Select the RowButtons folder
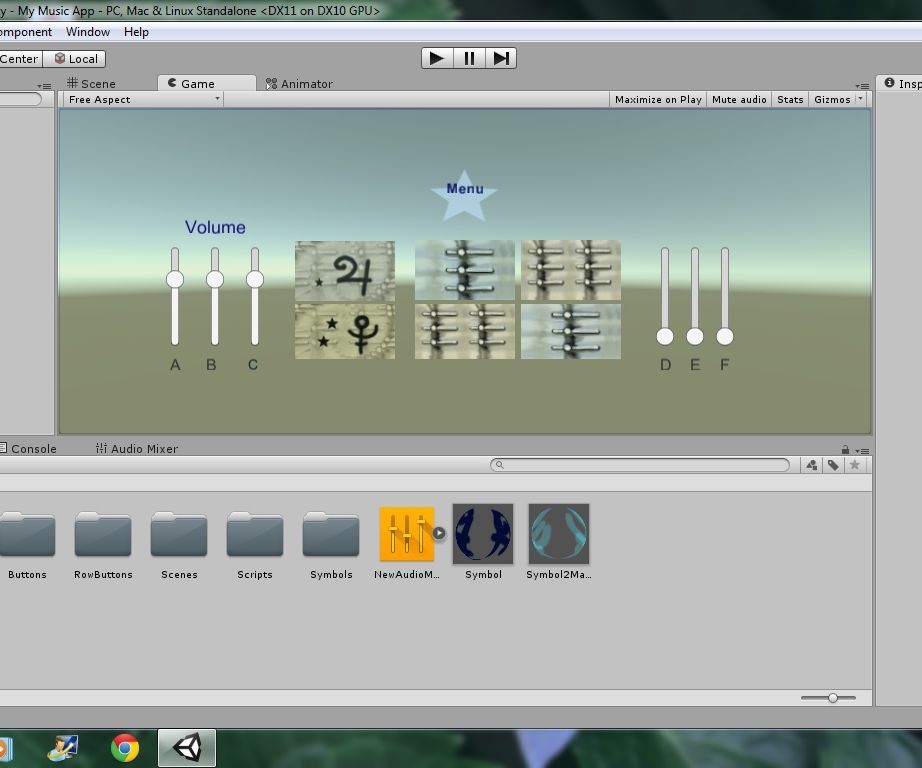922x768 pixels. pos(103,544)
